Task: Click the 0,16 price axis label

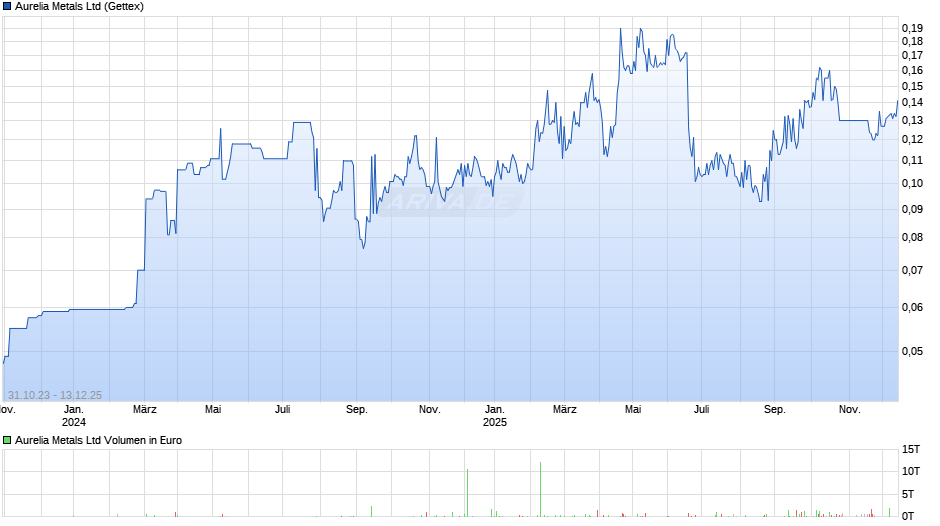Action: click(x=912, y=70)
